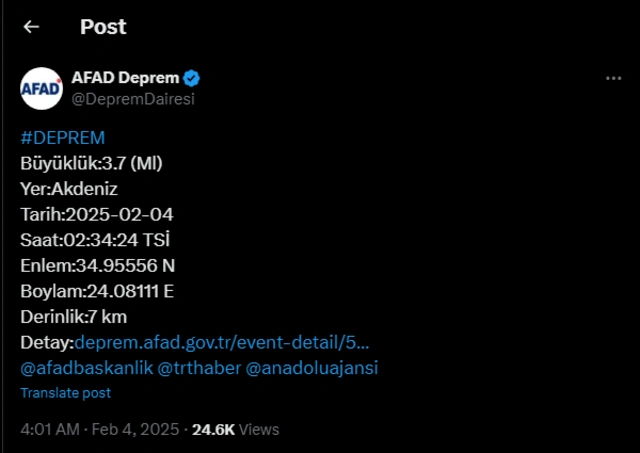Click the Yer:Akdeniz text line

coord(69,188)
